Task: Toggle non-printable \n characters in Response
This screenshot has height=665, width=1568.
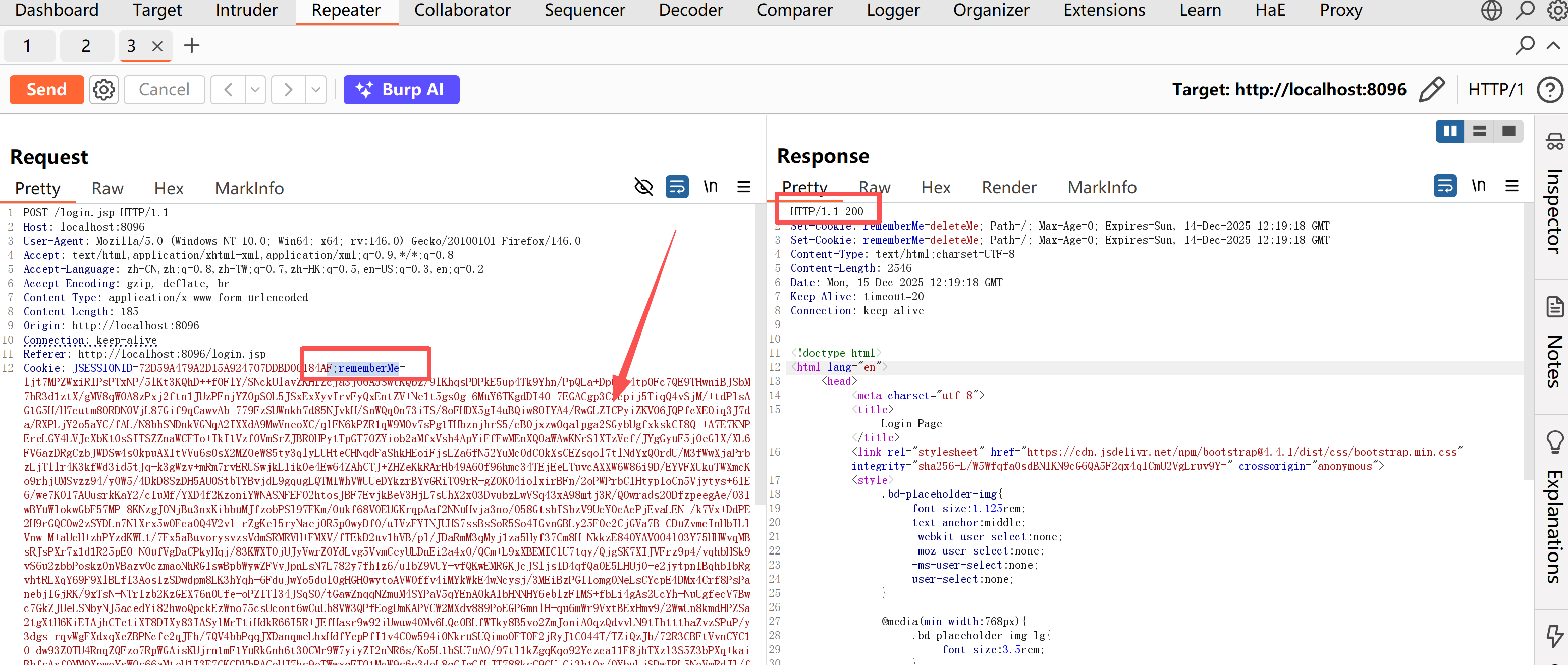Action: click(x=1478, y=186)
